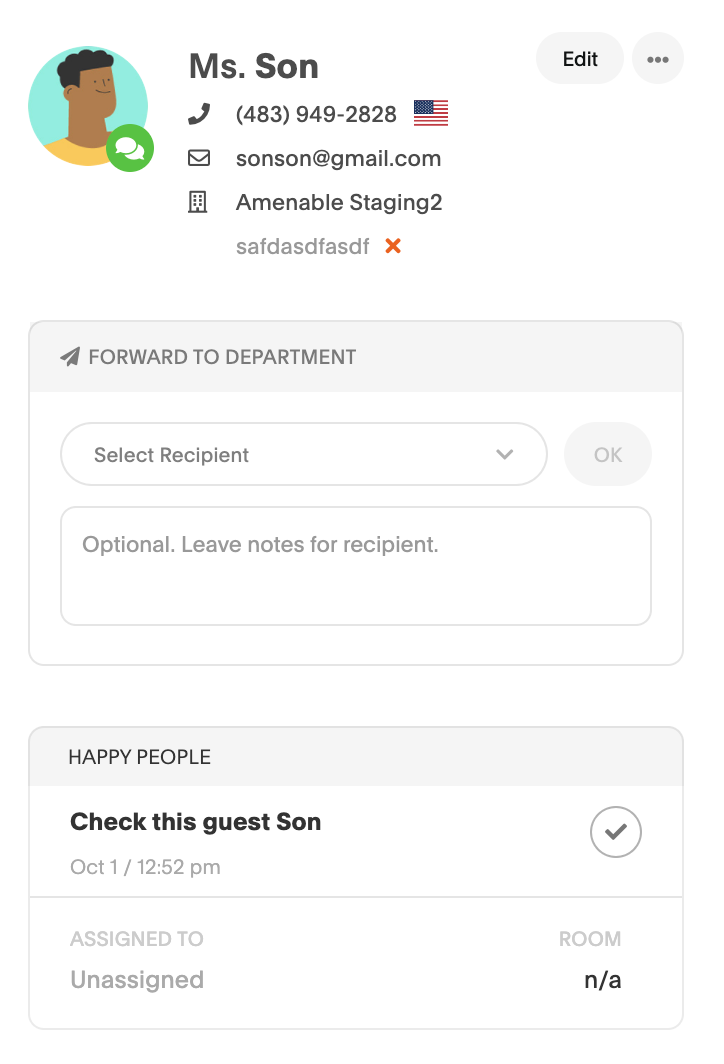The height and width of the screenshot is (1064, 724).
Task: Click the phone icon beside the number
Action: click(x=199, y=114)
